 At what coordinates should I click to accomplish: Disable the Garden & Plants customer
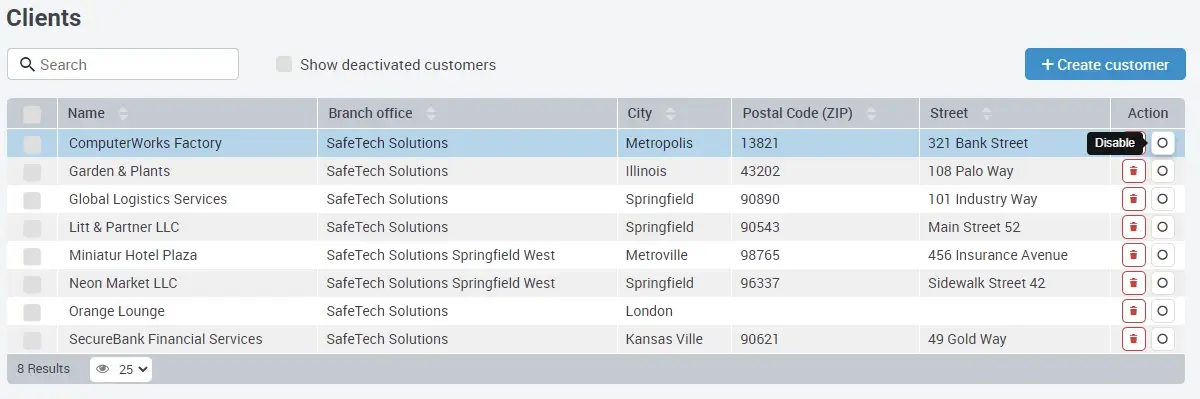coord(1162,171)
